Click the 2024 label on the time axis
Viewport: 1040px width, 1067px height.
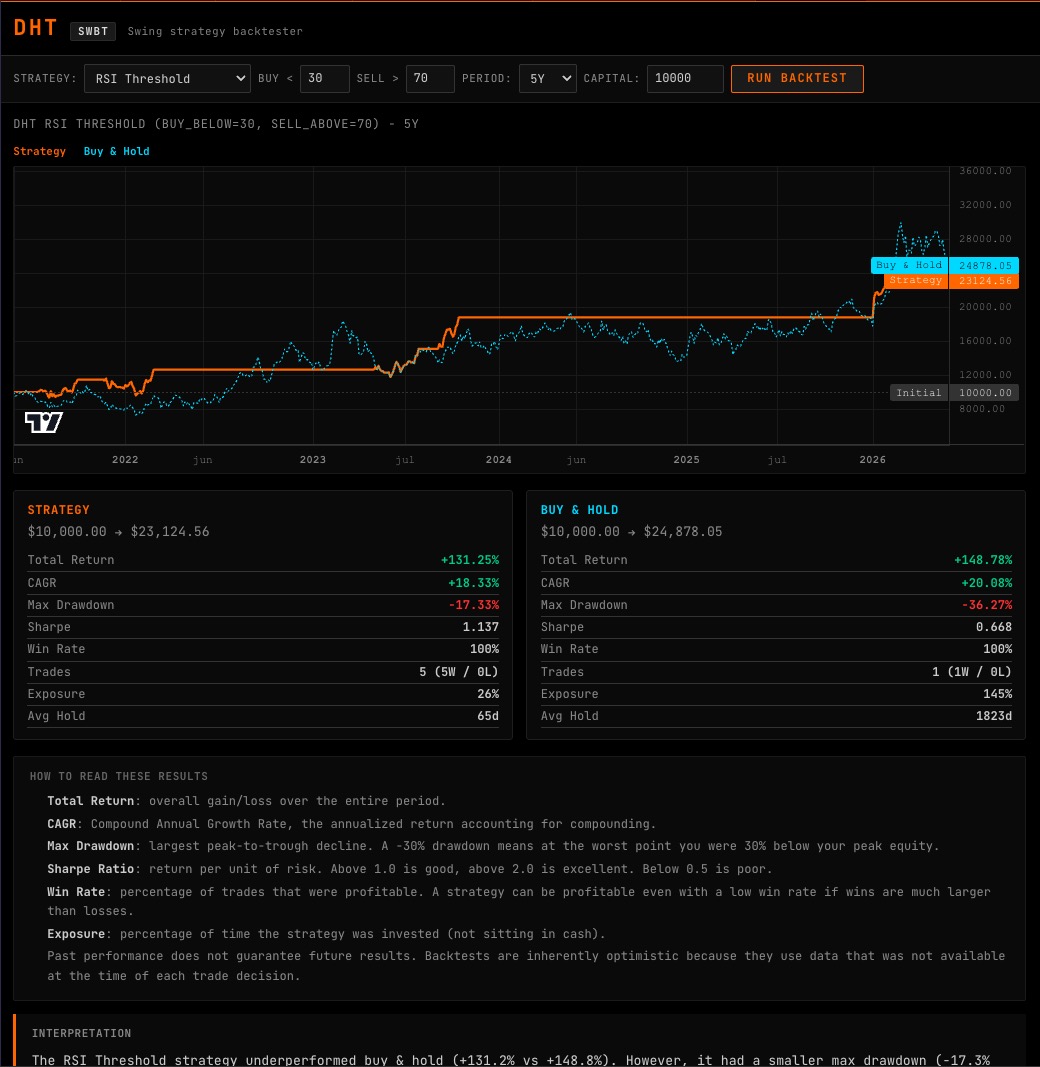pos(499,460)
